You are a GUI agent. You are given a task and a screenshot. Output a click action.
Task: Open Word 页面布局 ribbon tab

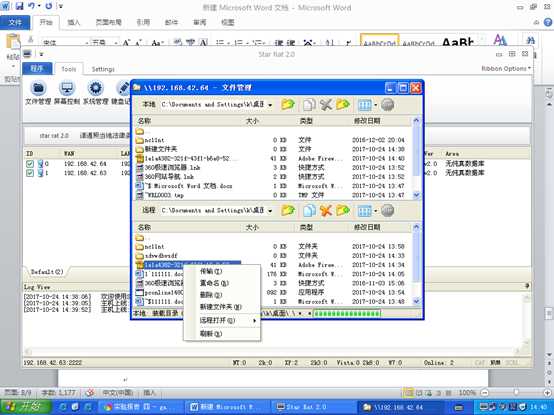[x=108, y=22]
